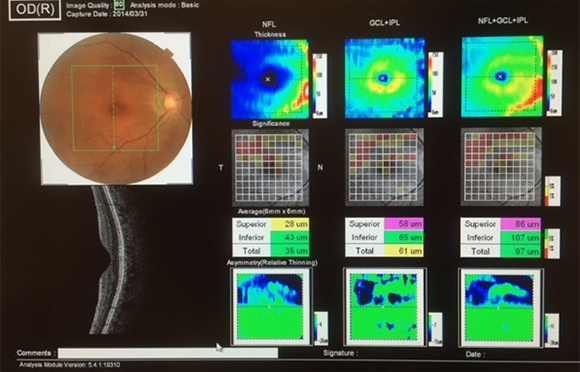This screenshot has width=580, height=372.
Task: Click the GCL+IPL Total 61 um cell
Action: click(x=404, y=251)
